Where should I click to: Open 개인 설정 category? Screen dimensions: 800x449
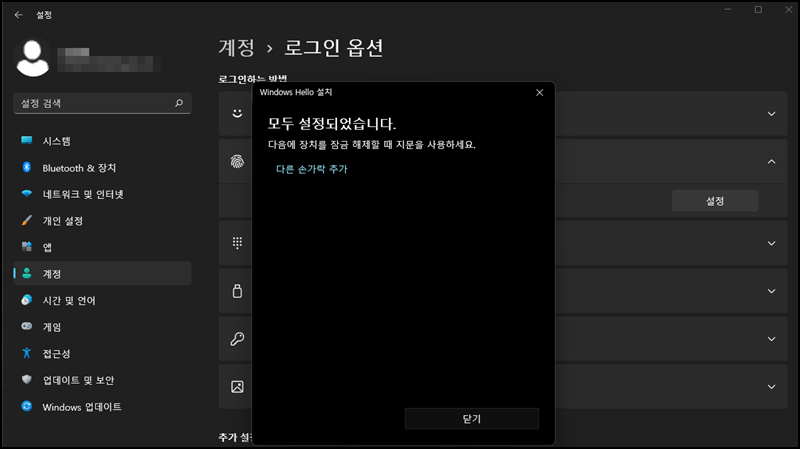coord(102,221)
